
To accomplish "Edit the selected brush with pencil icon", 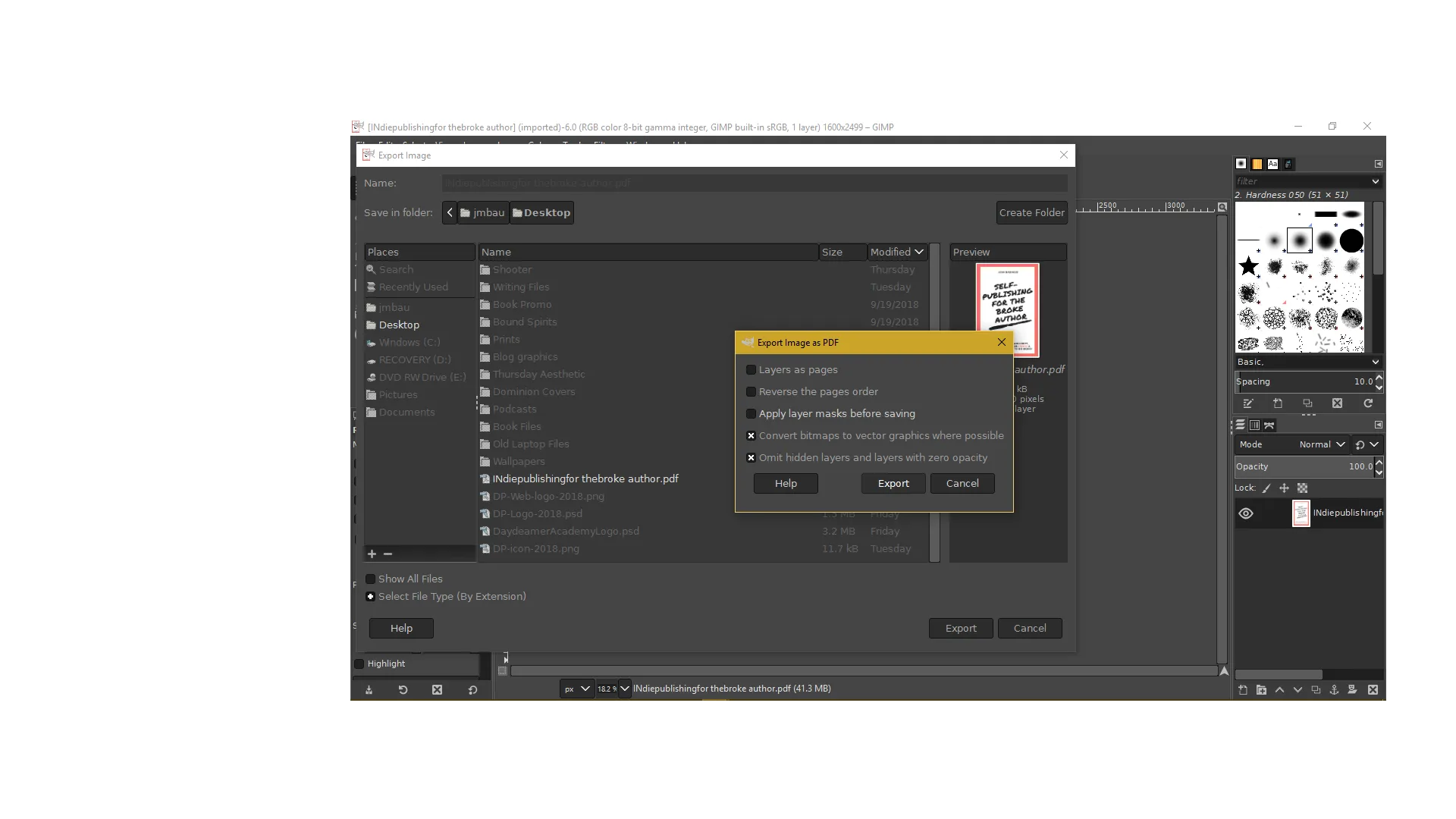I will click(x=1248, y=403).
